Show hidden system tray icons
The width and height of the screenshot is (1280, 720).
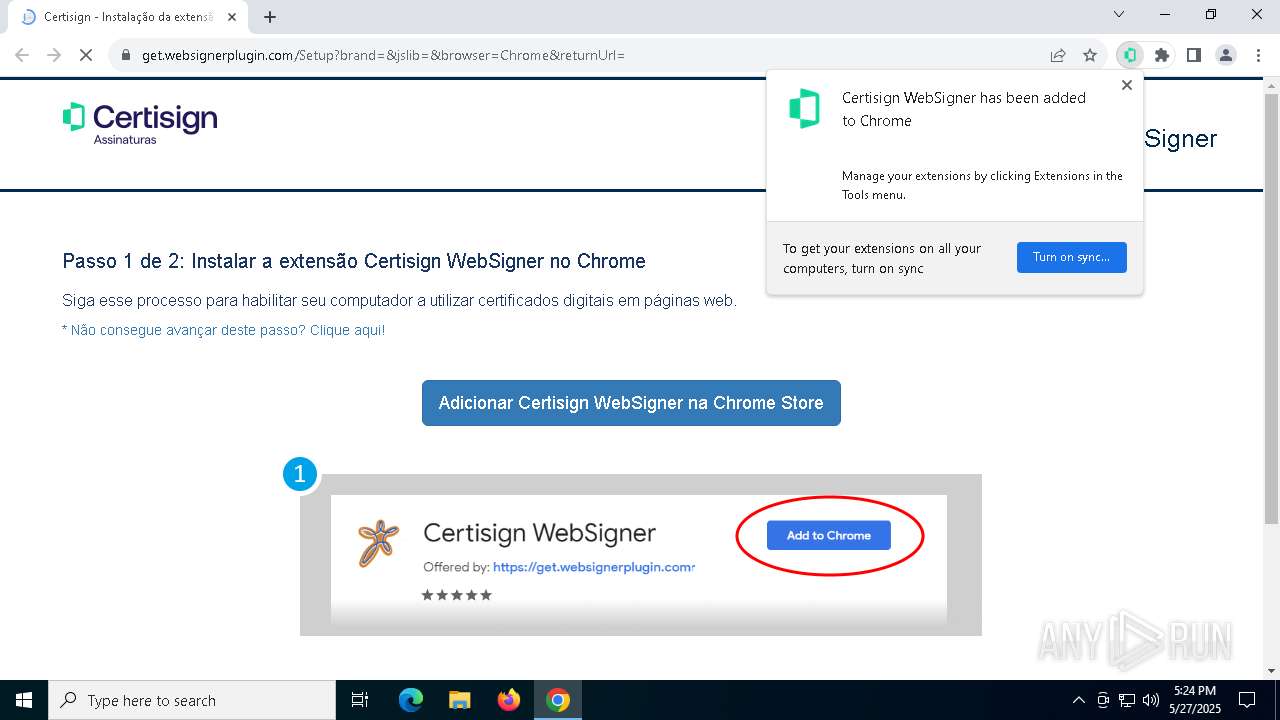click(x=1078, y=700)
